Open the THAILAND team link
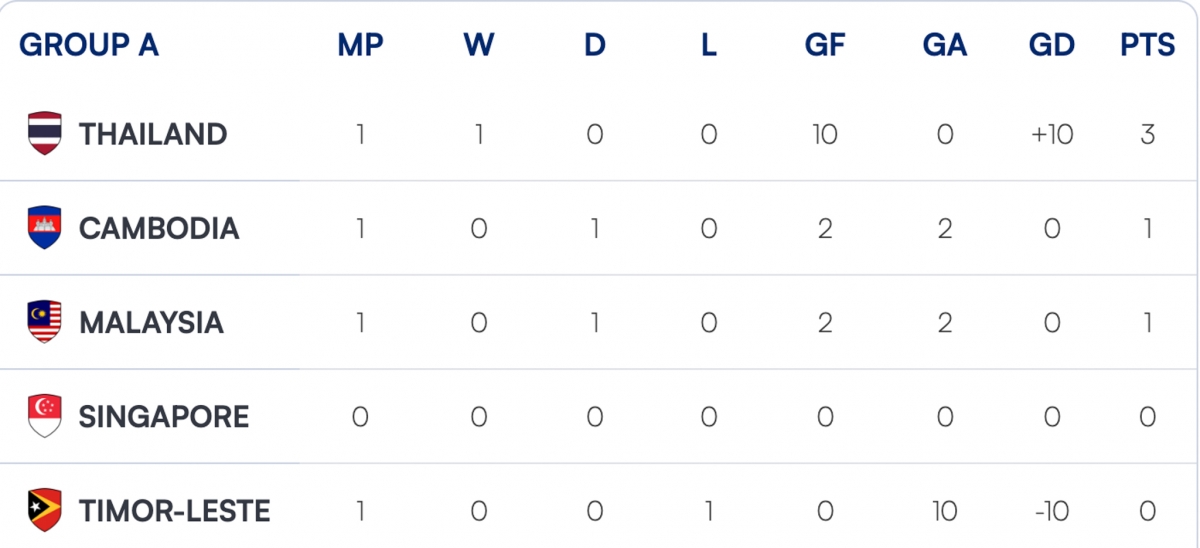 (153, 134)
